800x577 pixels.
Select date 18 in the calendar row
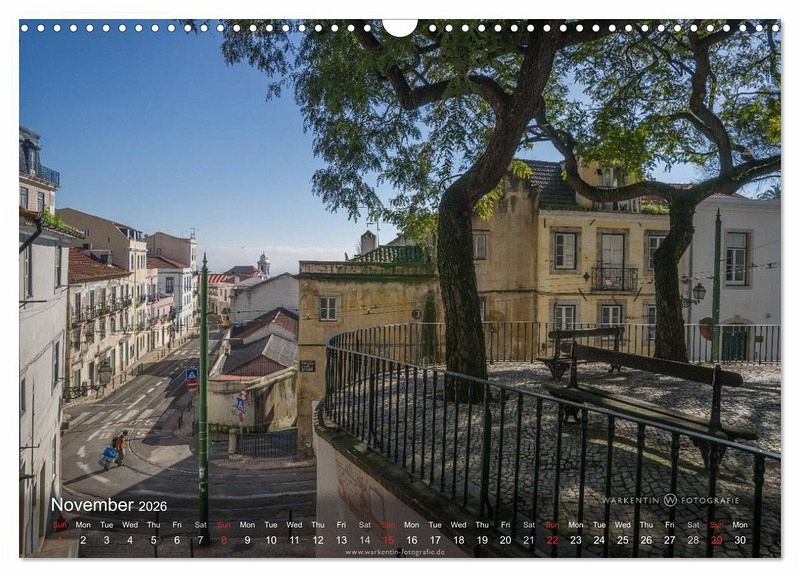tap(459, 540)
